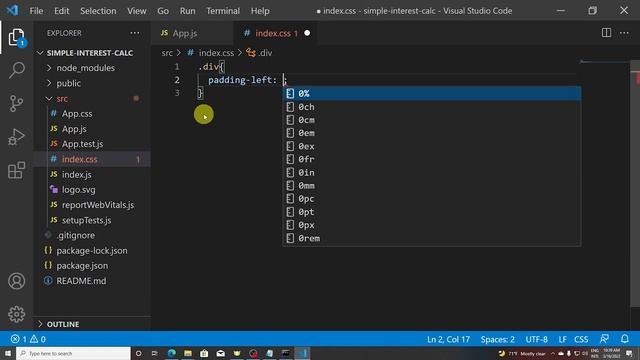Viewport: 640px width, 360px height.
Task: Choose the 0rem suggestion
Action: coord(432,238)
